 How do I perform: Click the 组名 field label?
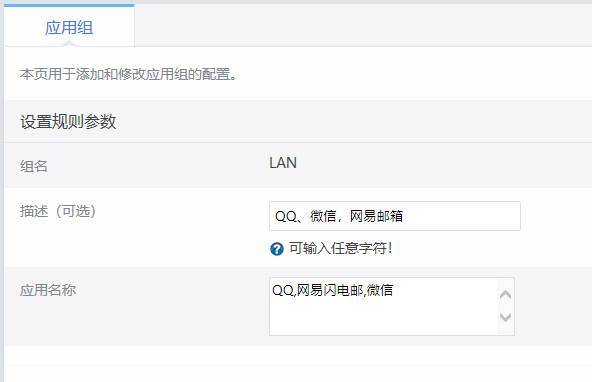coord(34,166)
